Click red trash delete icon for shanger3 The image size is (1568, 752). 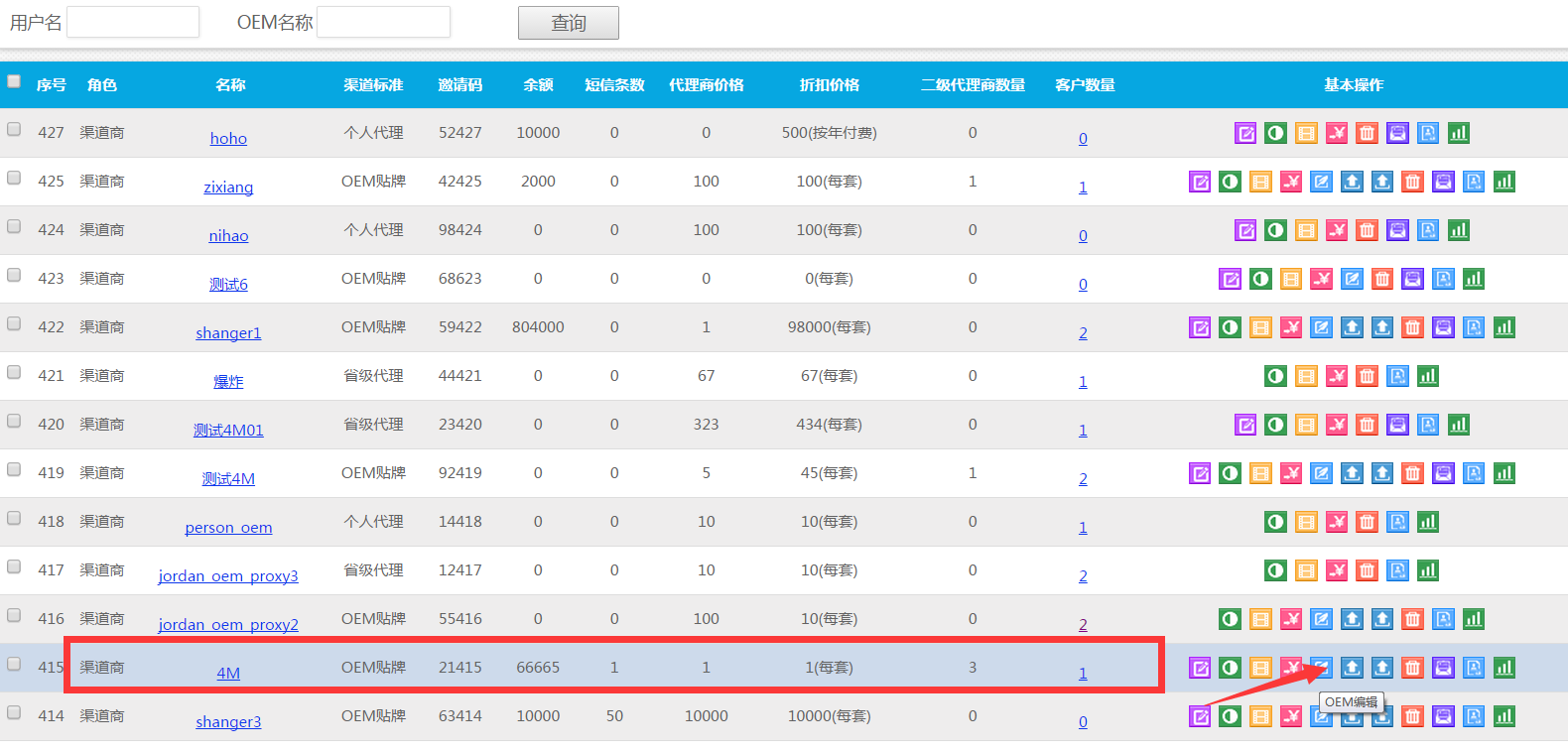pos(1413,716)
